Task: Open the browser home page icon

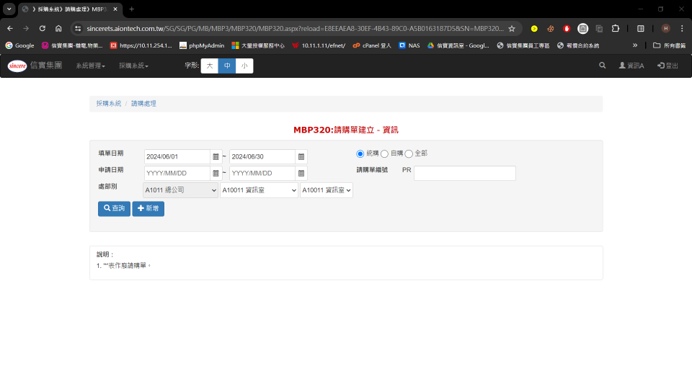Action: point(59,28)
